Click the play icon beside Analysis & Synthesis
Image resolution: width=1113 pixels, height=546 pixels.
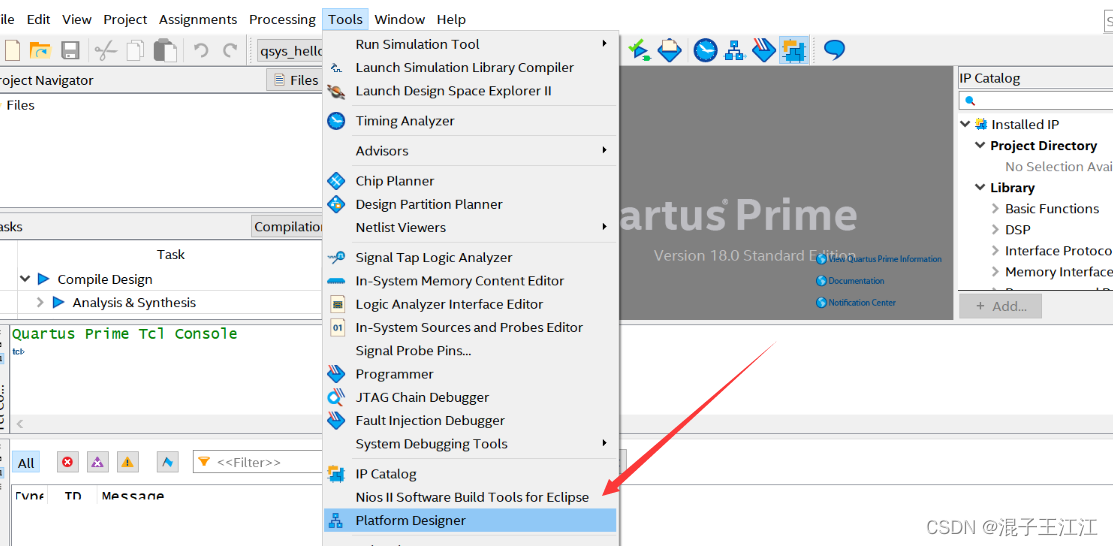[58, 302]
